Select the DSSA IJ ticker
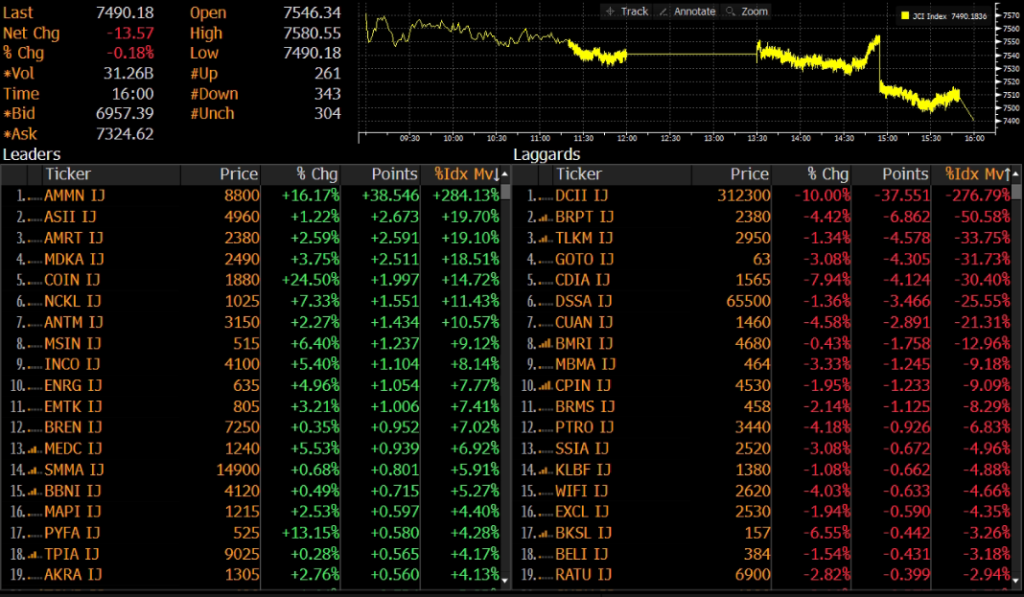Screen dimensions: 1024x597 coord(583,301)
